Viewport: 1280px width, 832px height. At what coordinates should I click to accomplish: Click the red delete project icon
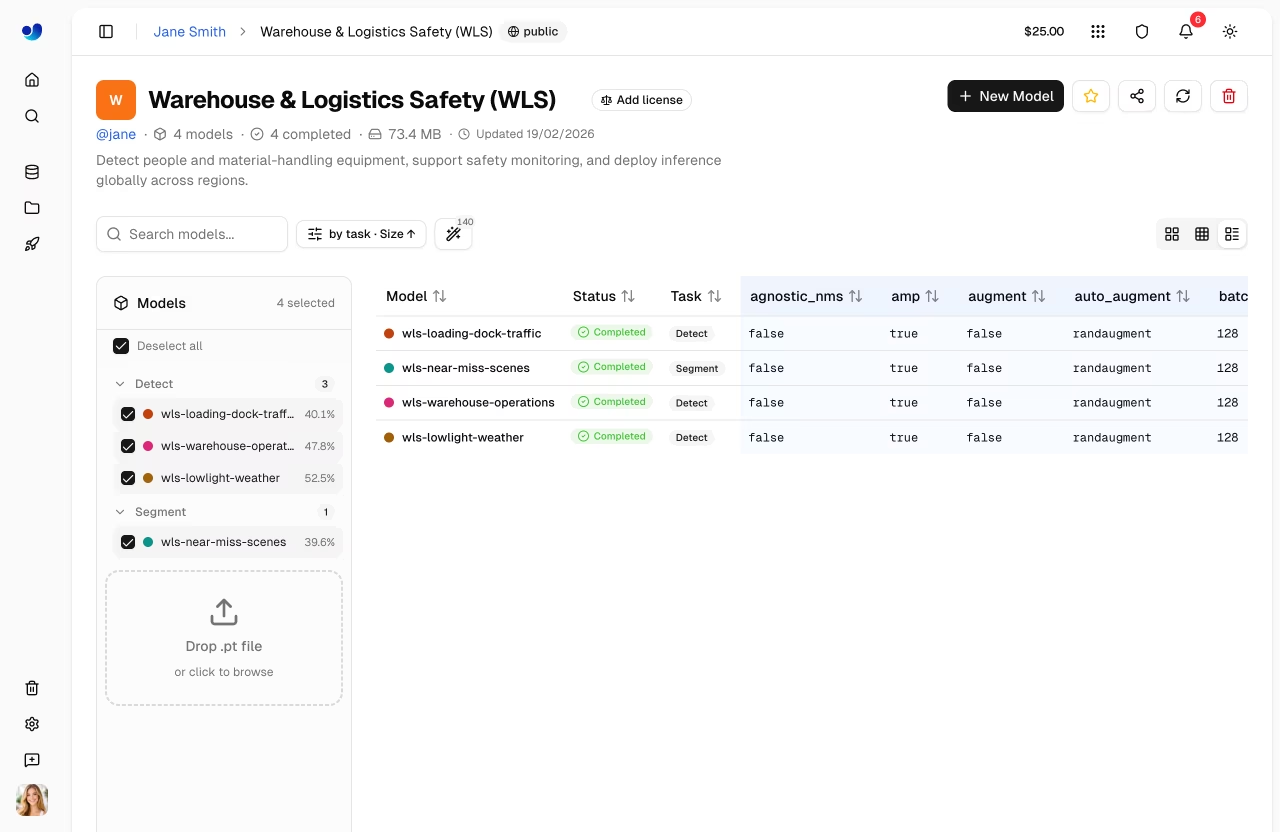tap(1229, 96)
